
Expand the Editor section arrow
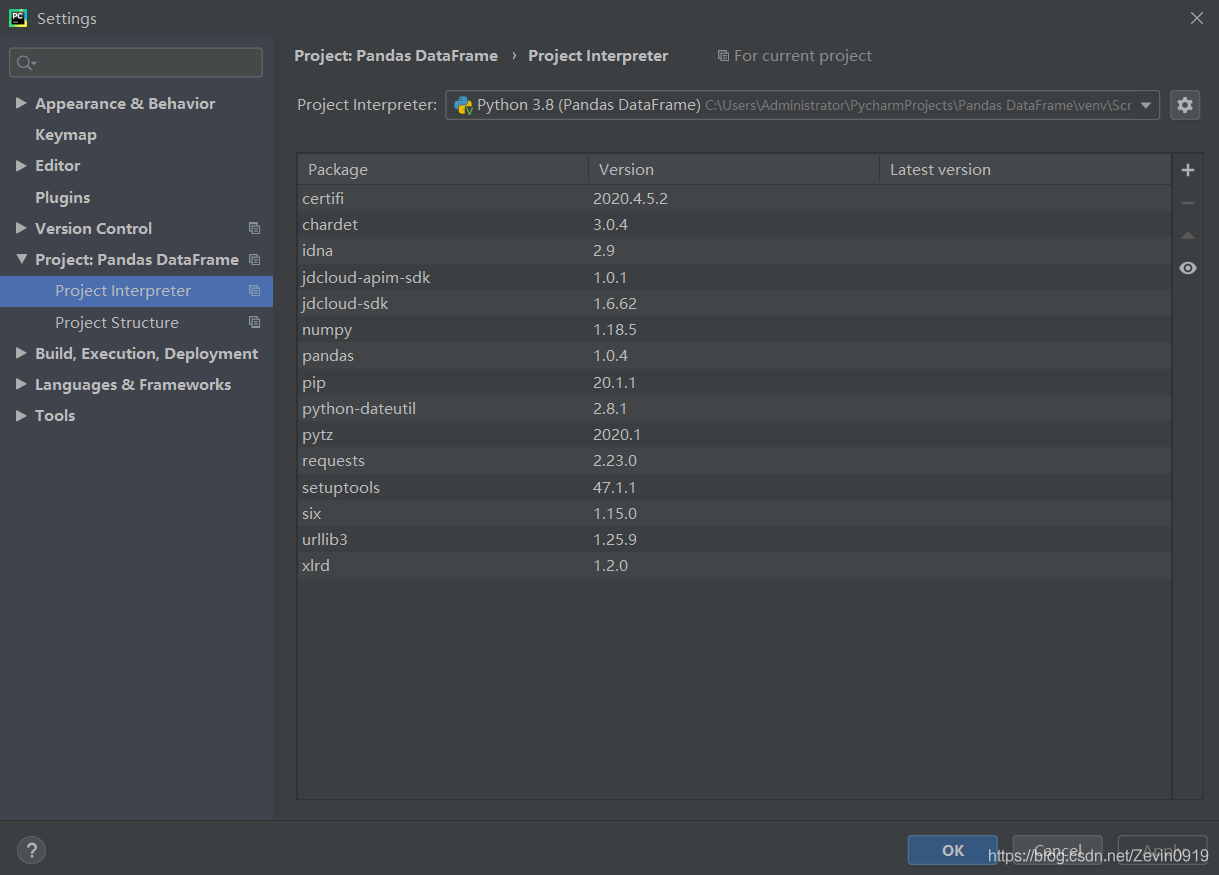[21, 165]
